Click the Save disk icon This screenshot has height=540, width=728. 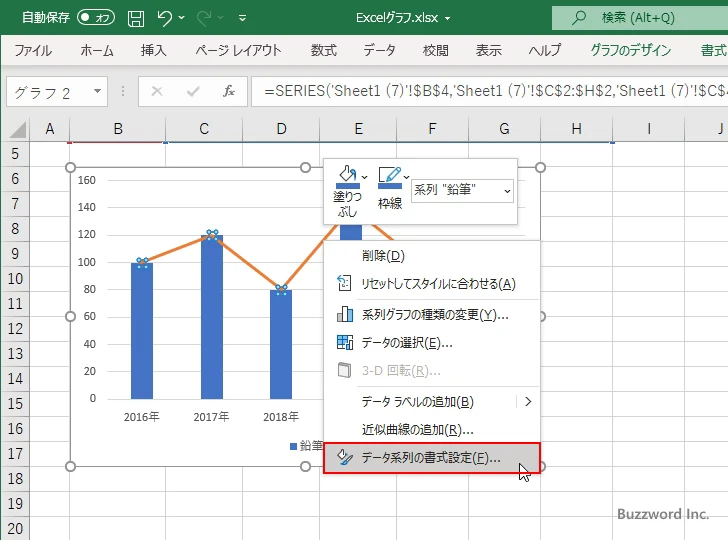pyautogui.click(x=136, y=18)
